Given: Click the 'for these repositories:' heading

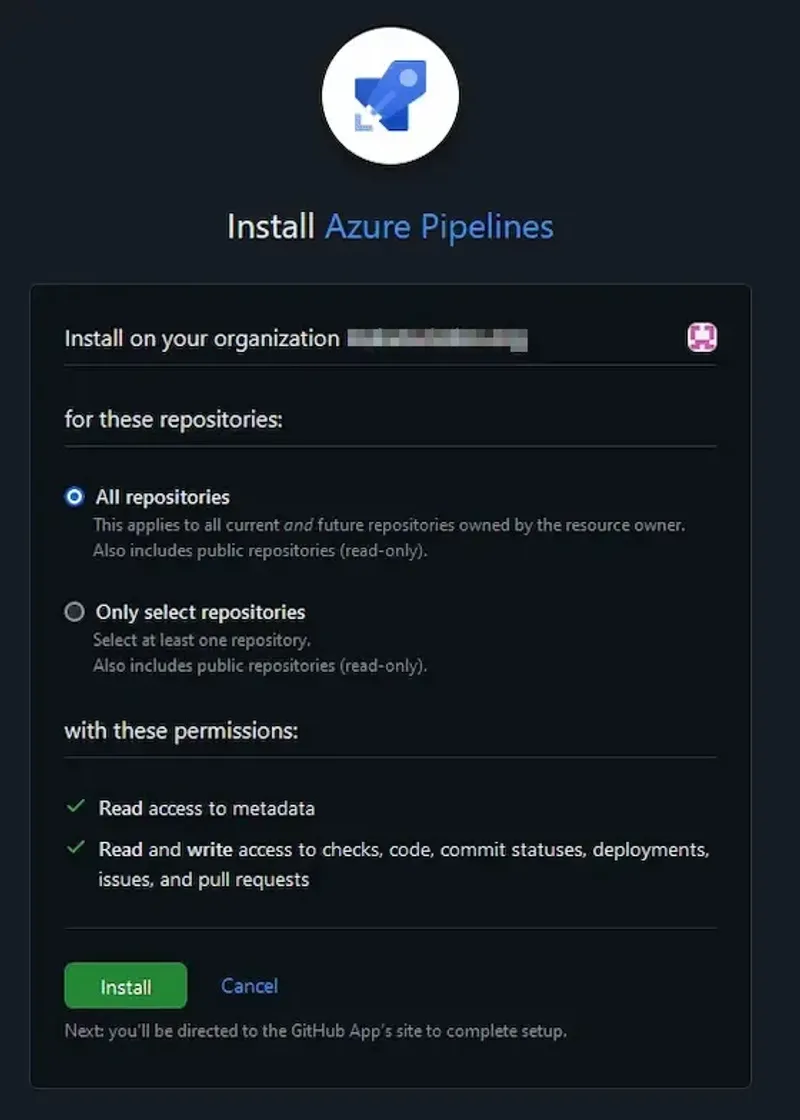Looking at the screenshot, I should [x=173, y=419].
